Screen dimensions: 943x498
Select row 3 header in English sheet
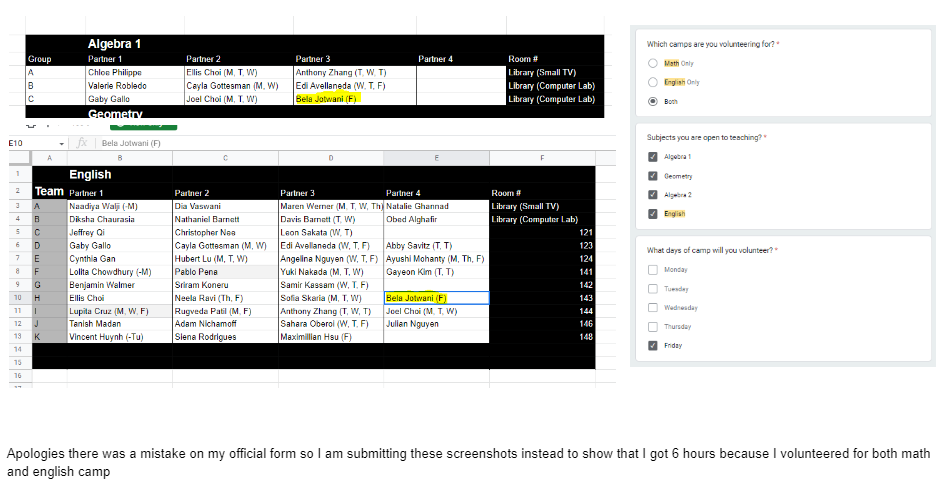18,206
